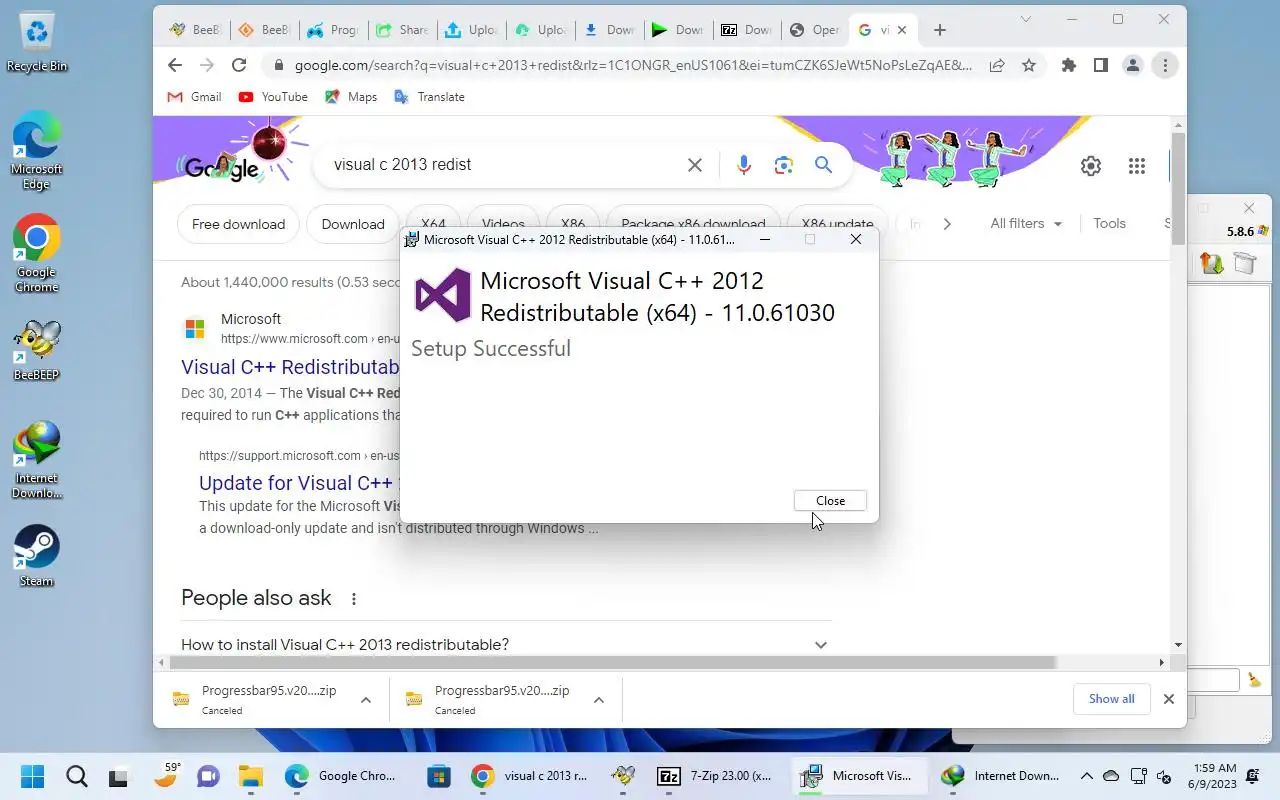The width and height of the screenshot is (1280, 800).
Task: Switch to Internet Download Manager taskbar window
Action: coord(1002,776)
